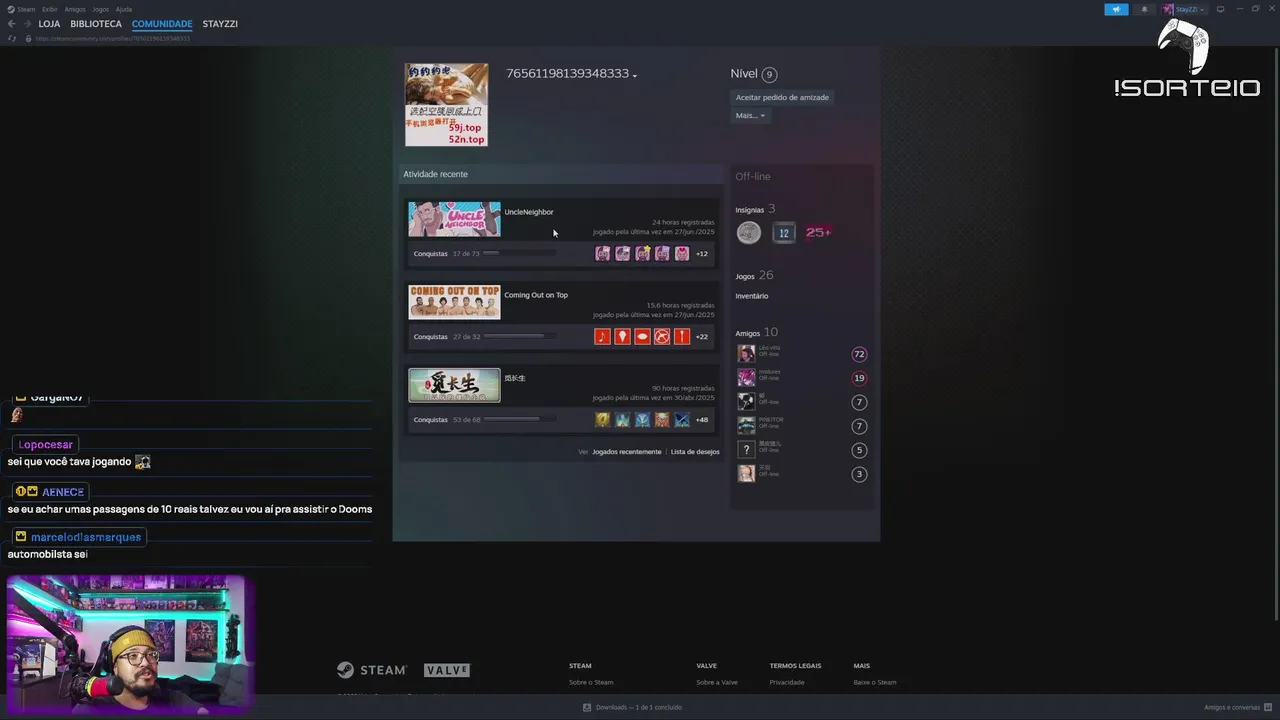
Task: Open the Exibir menu
Action: pyautogui.click(x=50, y=9)
